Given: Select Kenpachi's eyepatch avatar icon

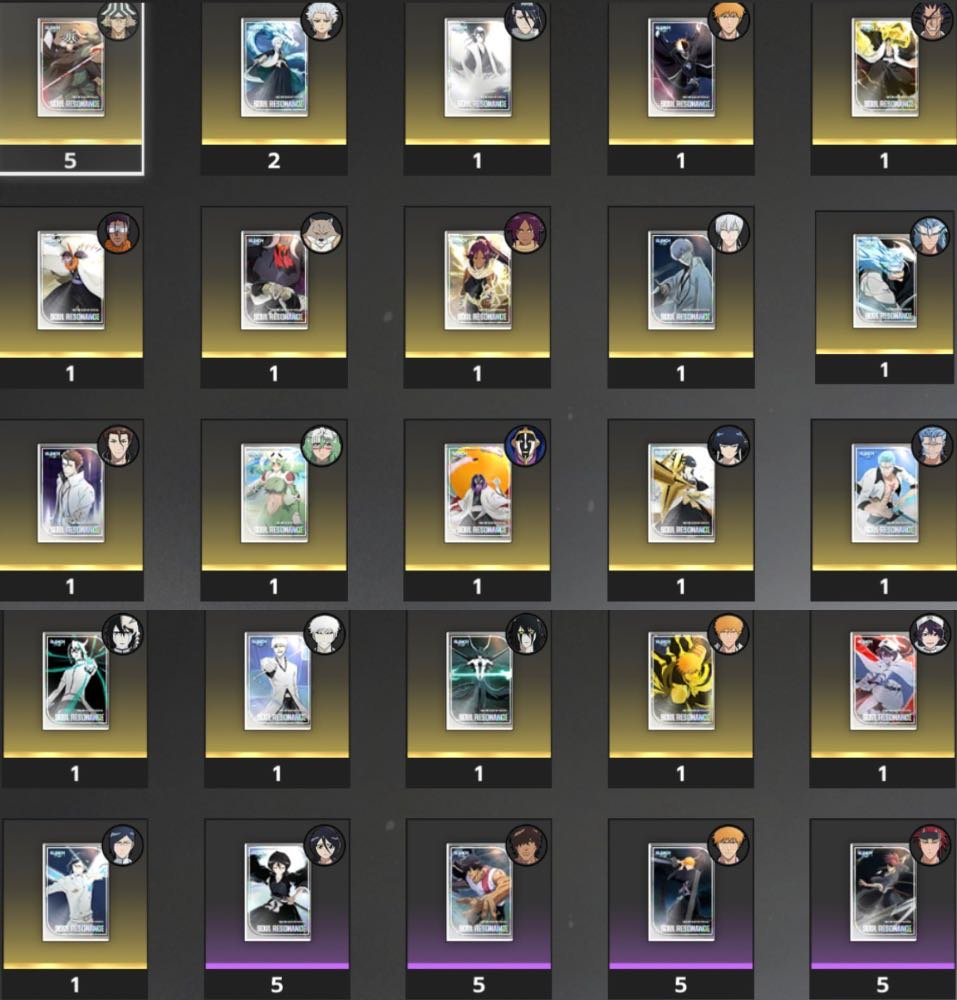Looking at the screenshot, I should [x=932, y=20].
